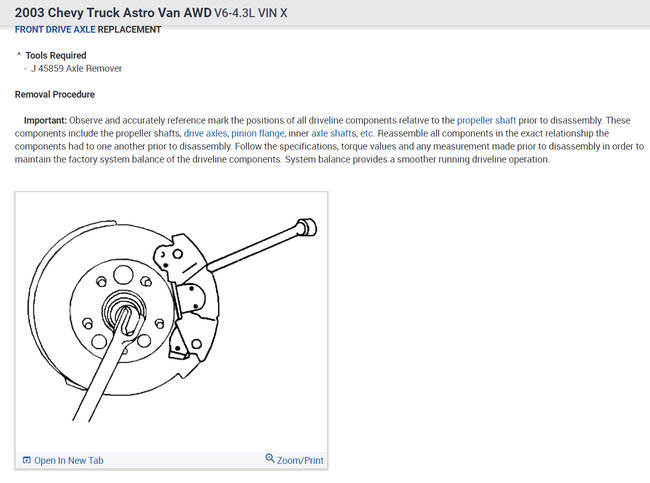Click the 2003 Chevy Truck Astro Van title
The image size is (650, 483).
(113, 13)
